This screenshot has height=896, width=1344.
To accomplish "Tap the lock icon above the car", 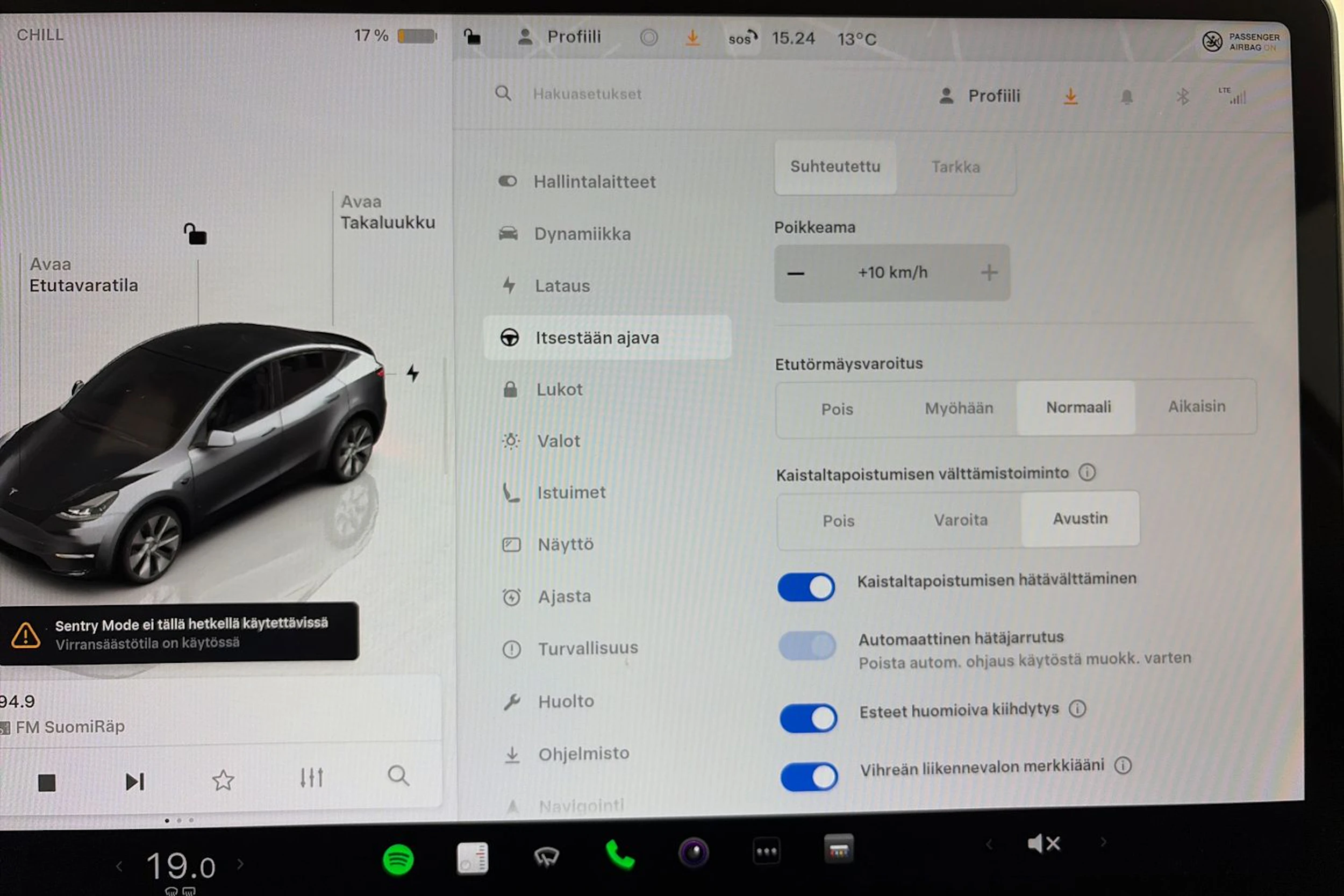I will pos(195,234).
